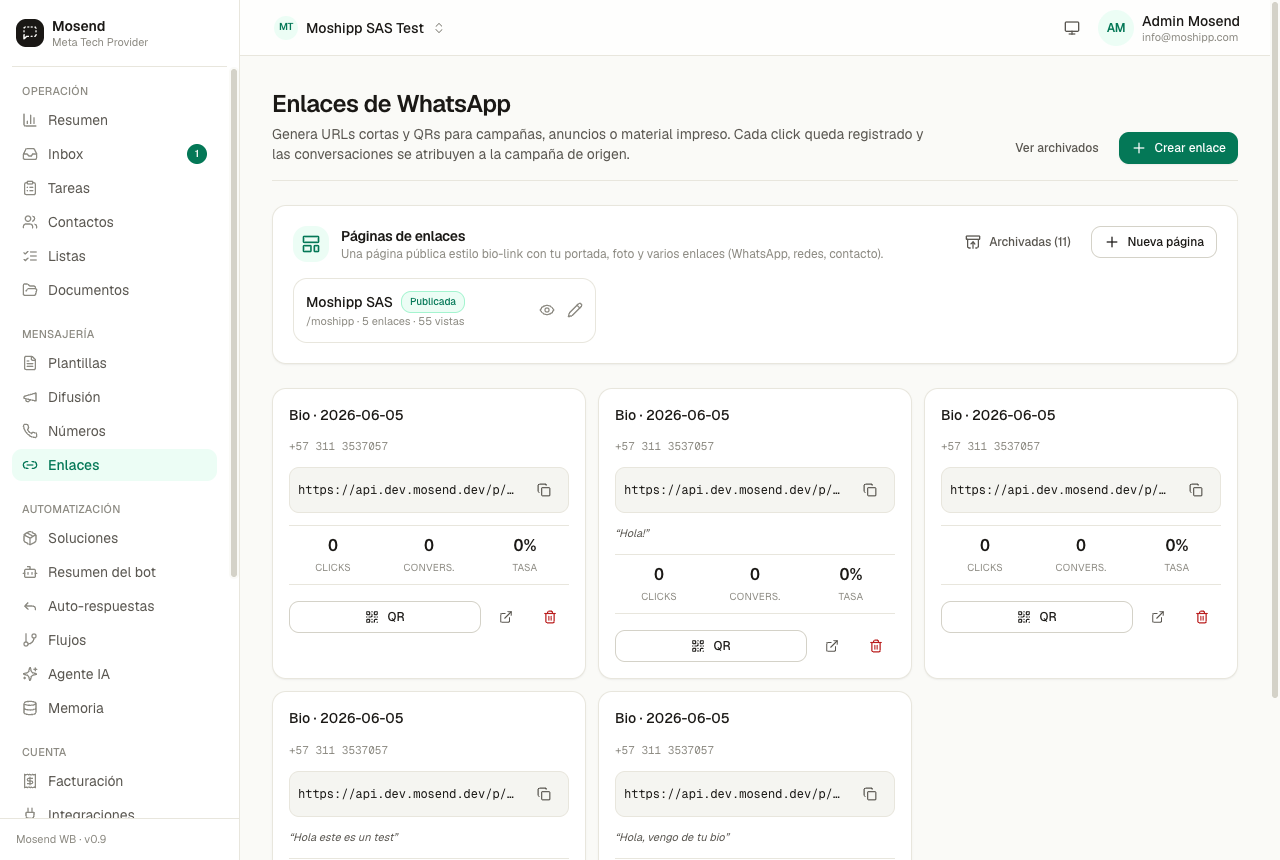Copy URL in "Hola este es un test" card
This screenshot has width=1280, height=860.
click(x=544, y=794)
